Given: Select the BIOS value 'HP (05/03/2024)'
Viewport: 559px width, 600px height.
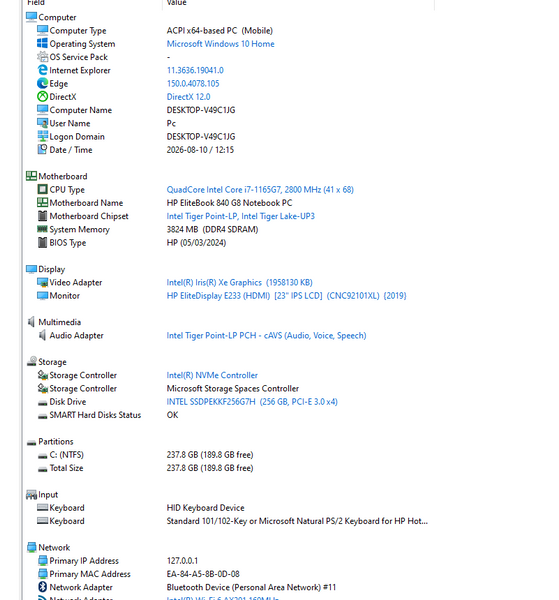Looking at the screenshot, I should click(196, 243).
